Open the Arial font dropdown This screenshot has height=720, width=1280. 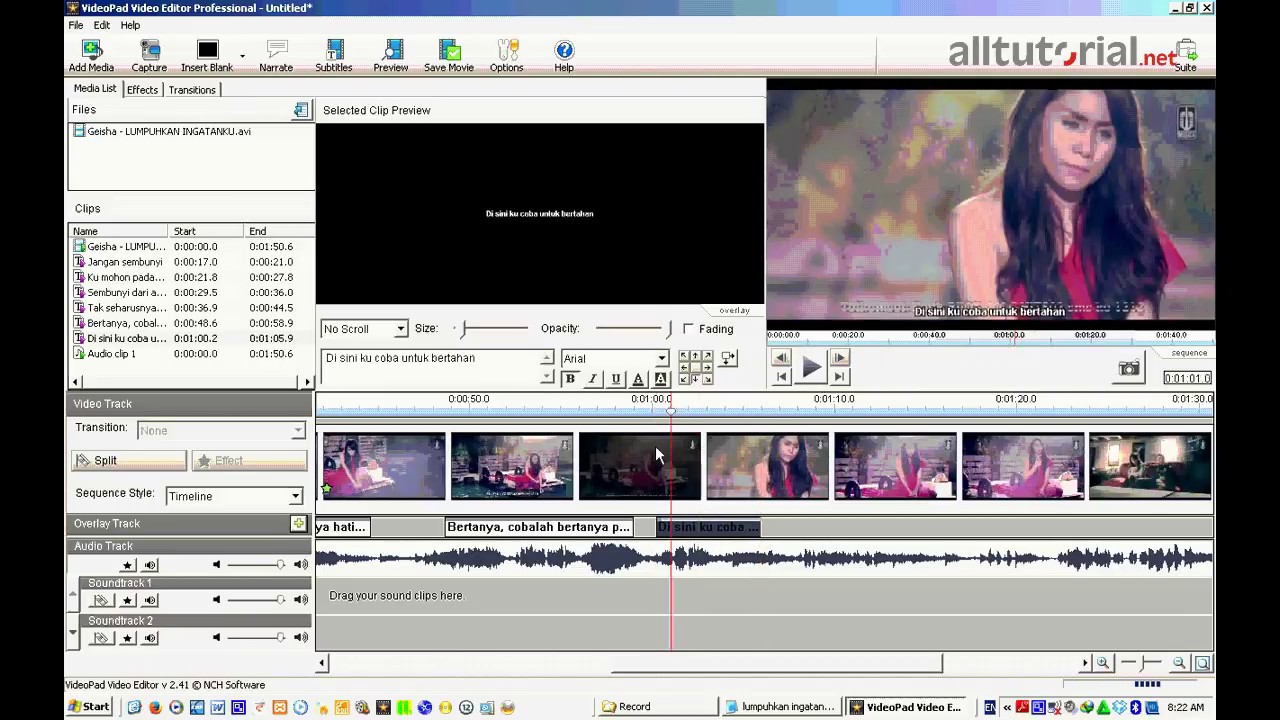tap(614, 358)
